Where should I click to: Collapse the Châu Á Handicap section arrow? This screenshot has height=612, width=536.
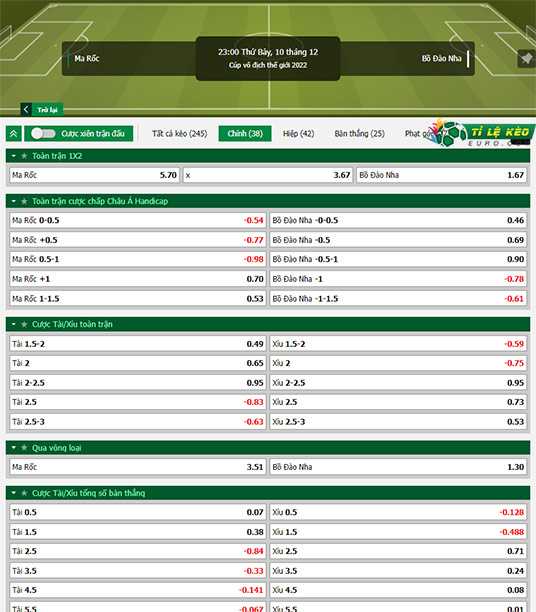(14, 201)
